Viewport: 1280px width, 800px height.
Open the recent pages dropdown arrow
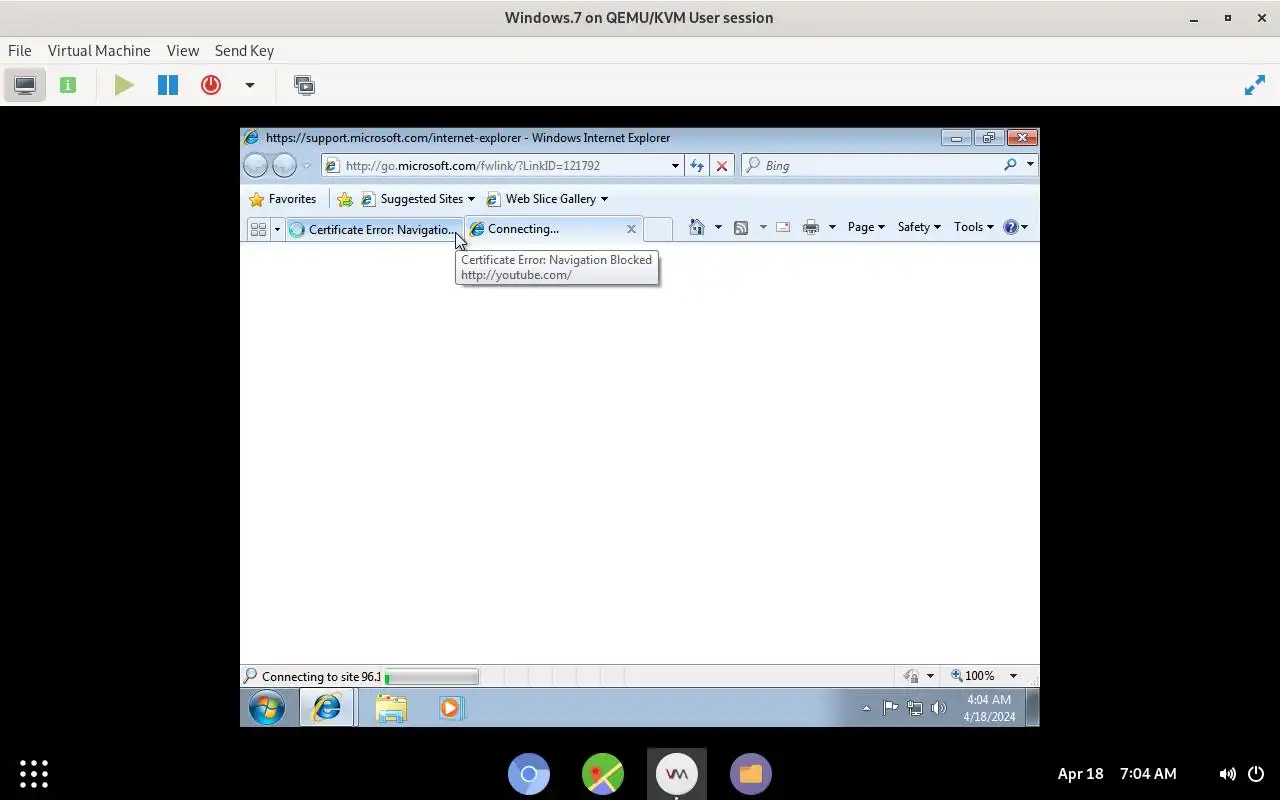(307, 166)
